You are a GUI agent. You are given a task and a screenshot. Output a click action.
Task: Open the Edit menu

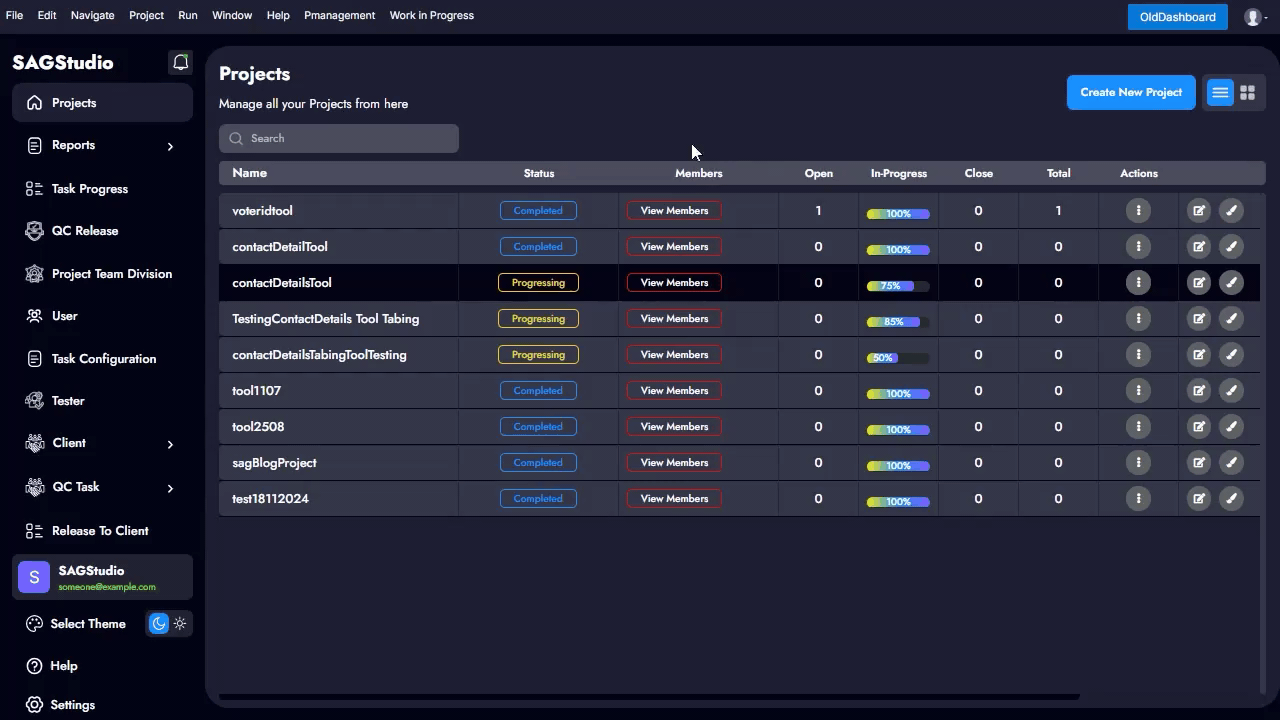tap(47, 16)
